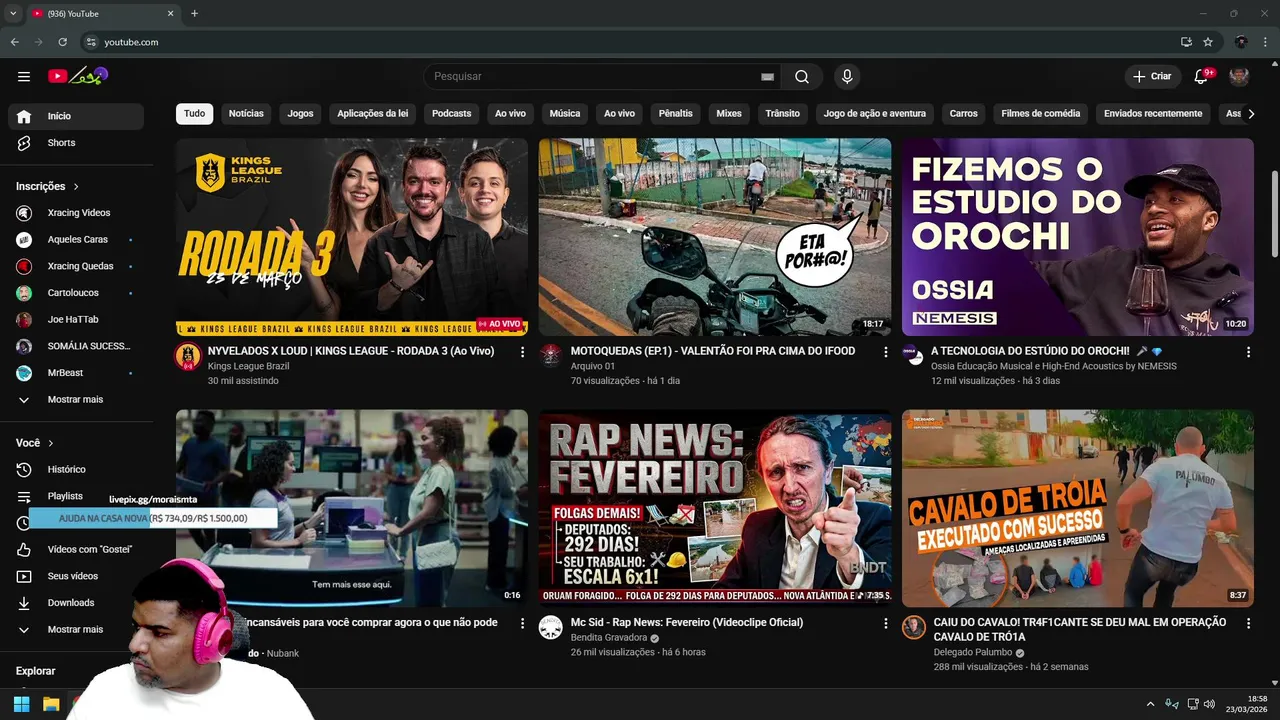Select the Jogos filter chip
Image resolution: width=1280 pixels, height=720 pixels.
301,114
